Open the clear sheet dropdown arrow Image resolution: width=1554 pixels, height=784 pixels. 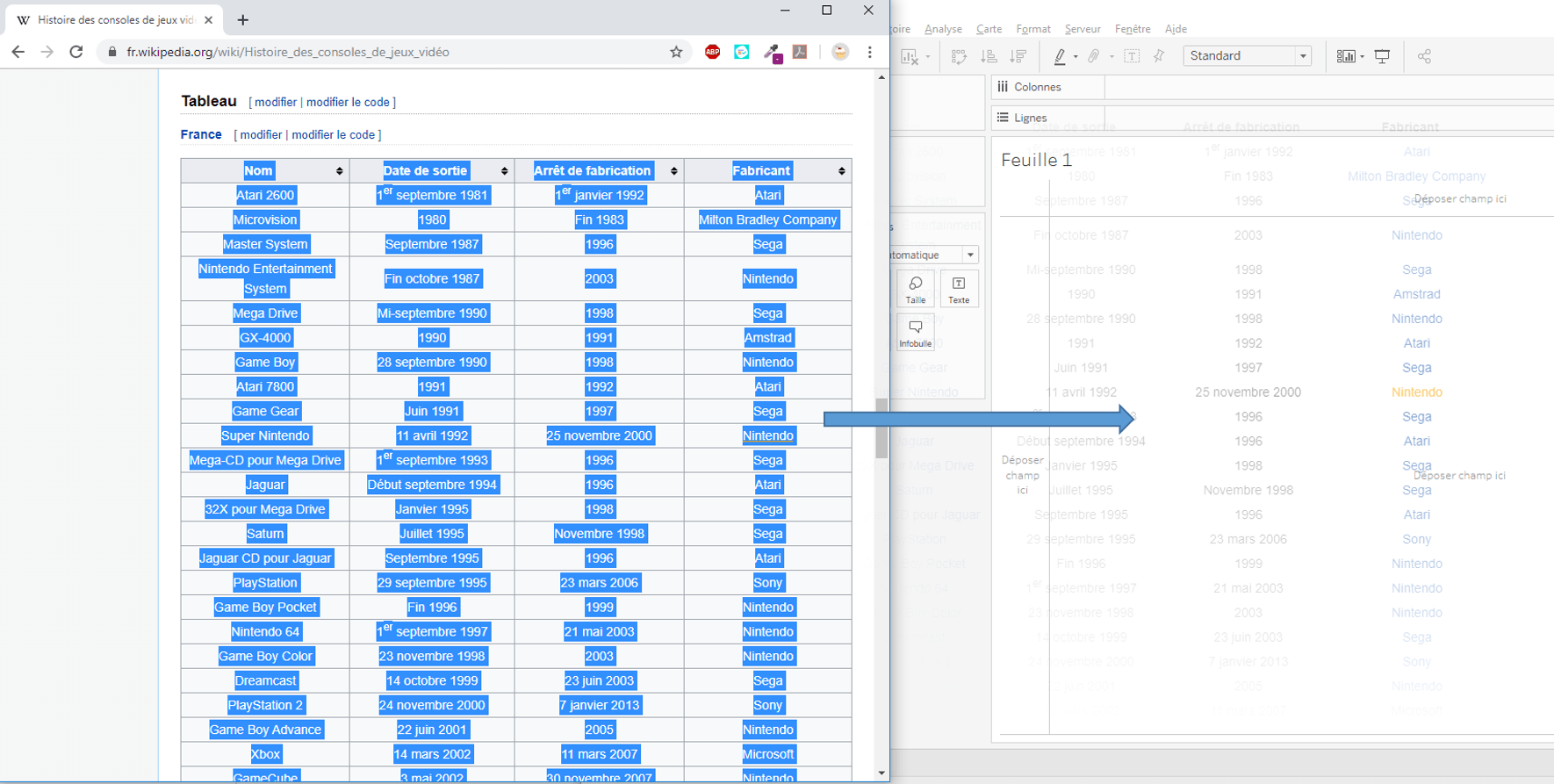[x=927, y=57]
